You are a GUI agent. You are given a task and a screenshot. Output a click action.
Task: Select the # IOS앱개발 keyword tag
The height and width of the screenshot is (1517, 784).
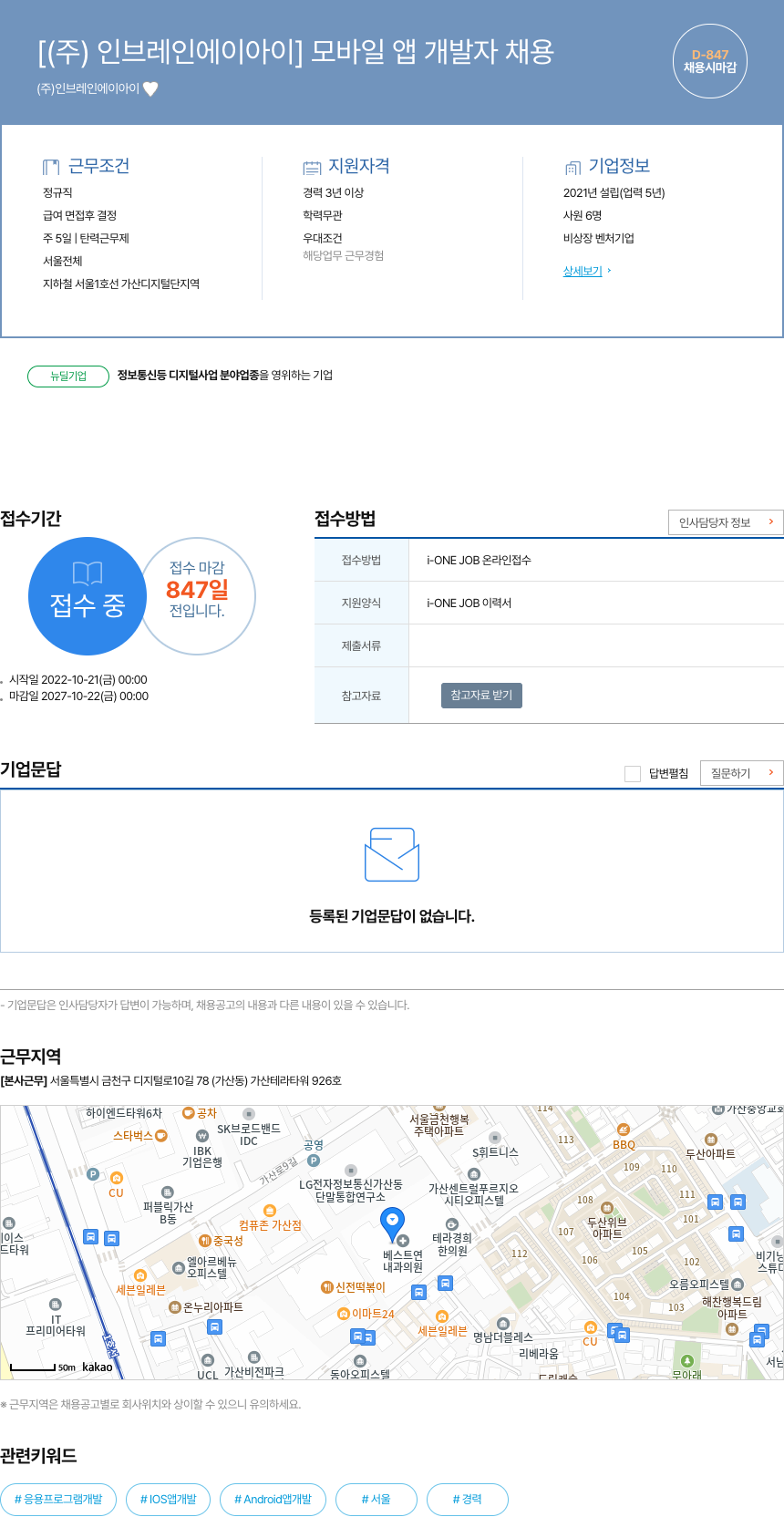169,1499
